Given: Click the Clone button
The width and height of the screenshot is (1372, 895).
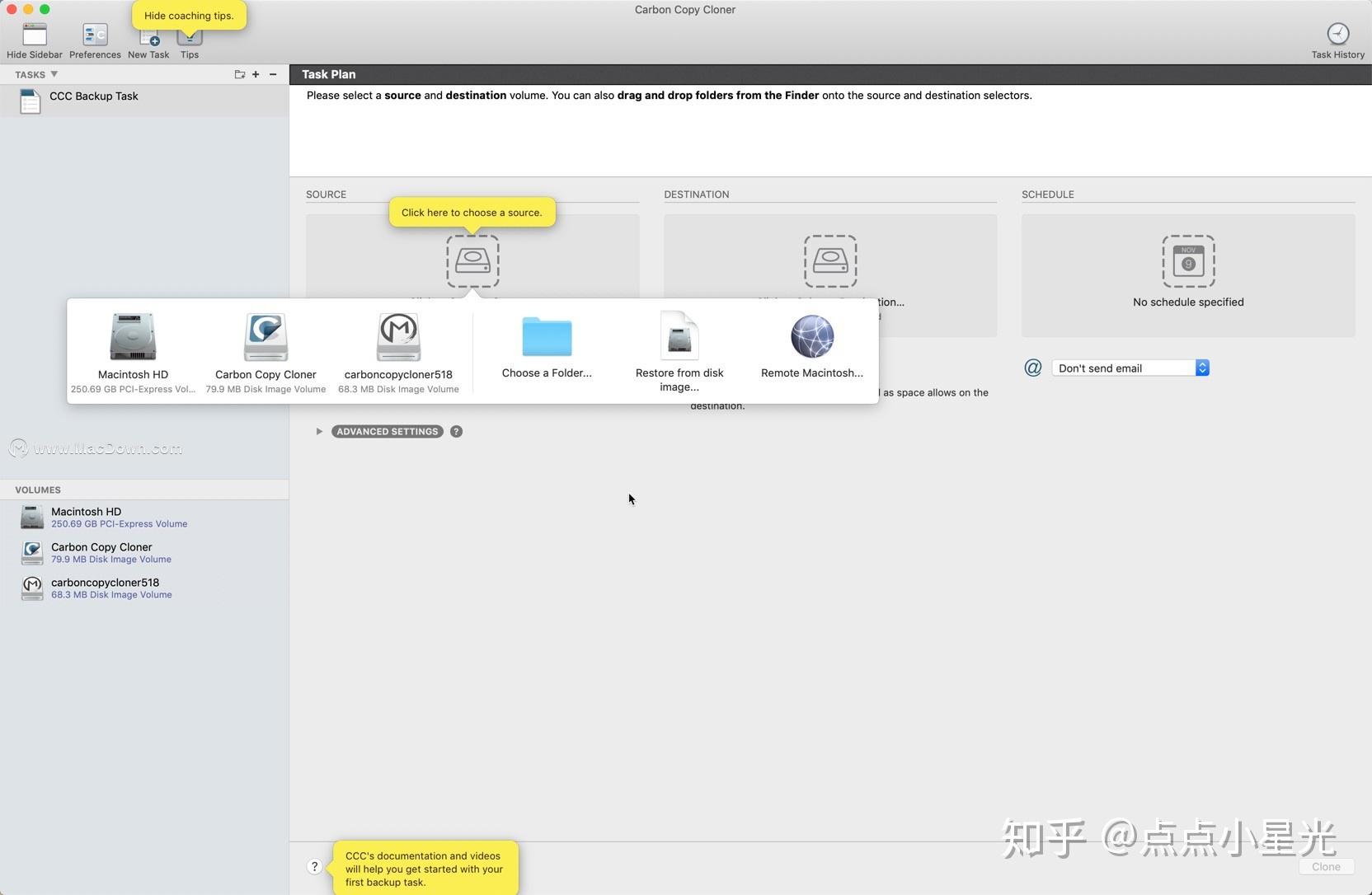Looking at the screenshot, I should click(1325, 866).
